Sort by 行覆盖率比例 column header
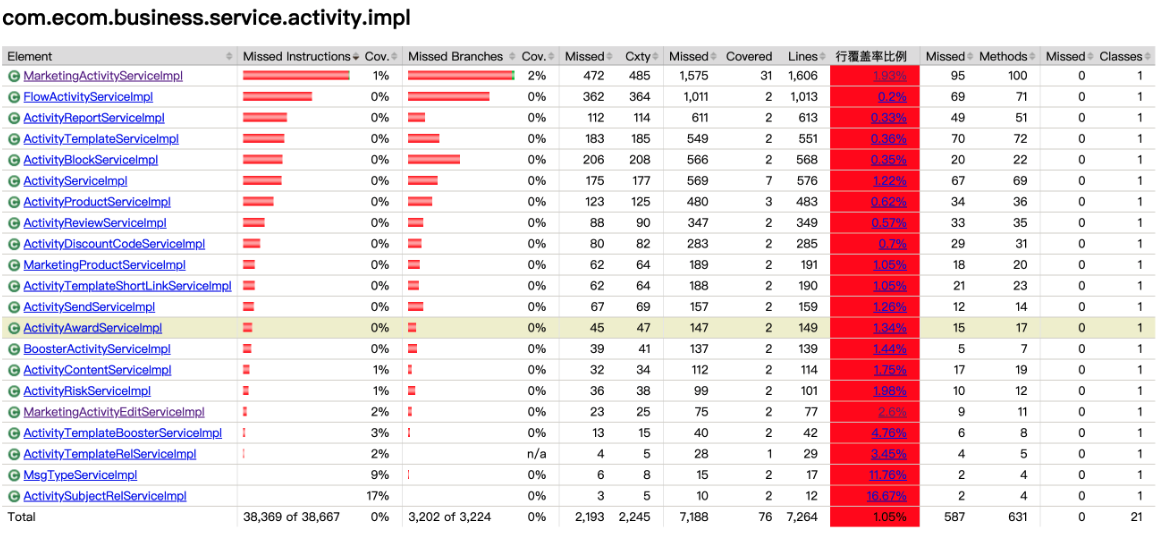The width and height of the screenshot is (1164, 544). point(874,56)
